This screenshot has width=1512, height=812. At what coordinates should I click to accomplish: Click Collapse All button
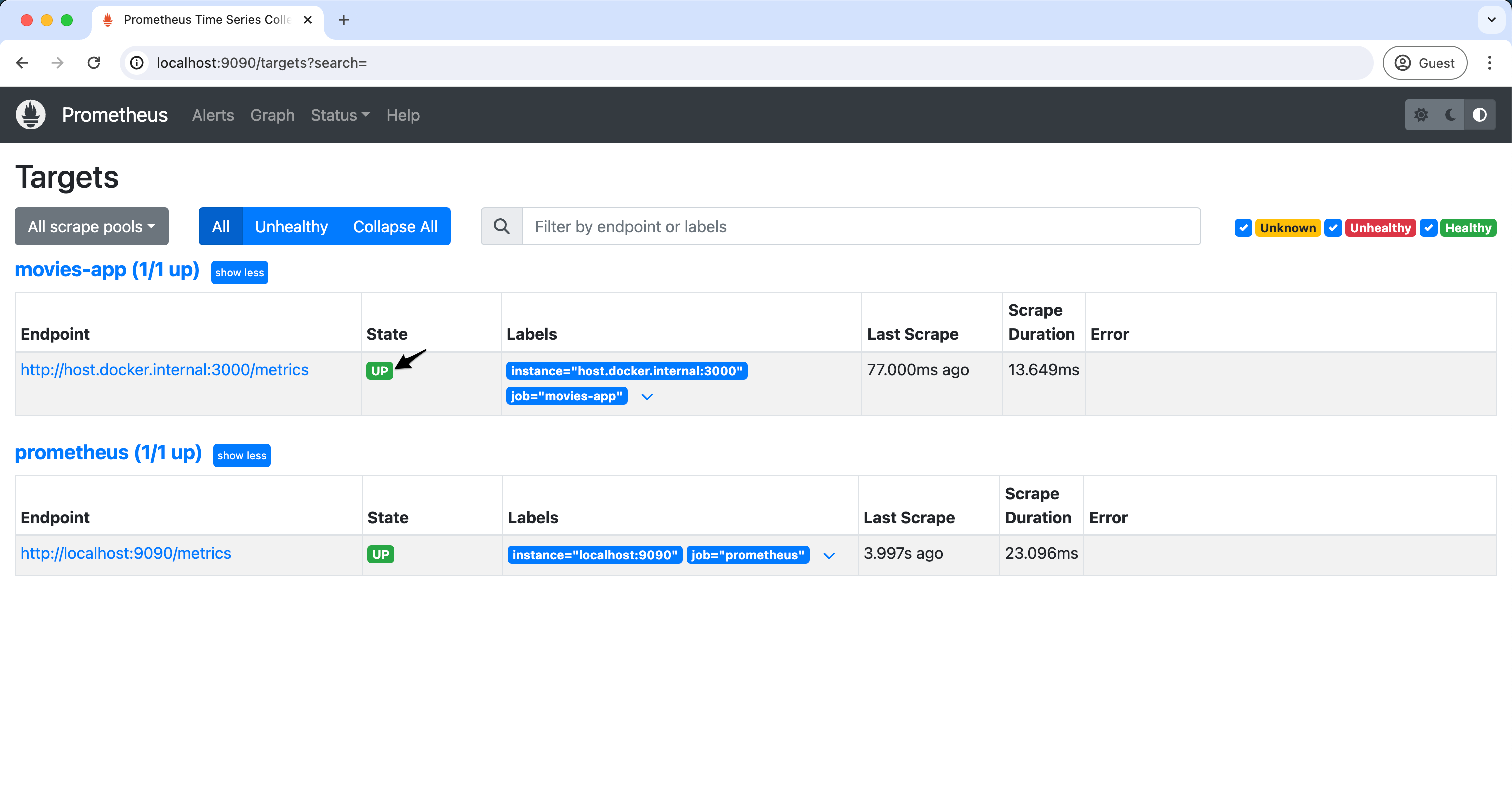(x=395, y=226)
